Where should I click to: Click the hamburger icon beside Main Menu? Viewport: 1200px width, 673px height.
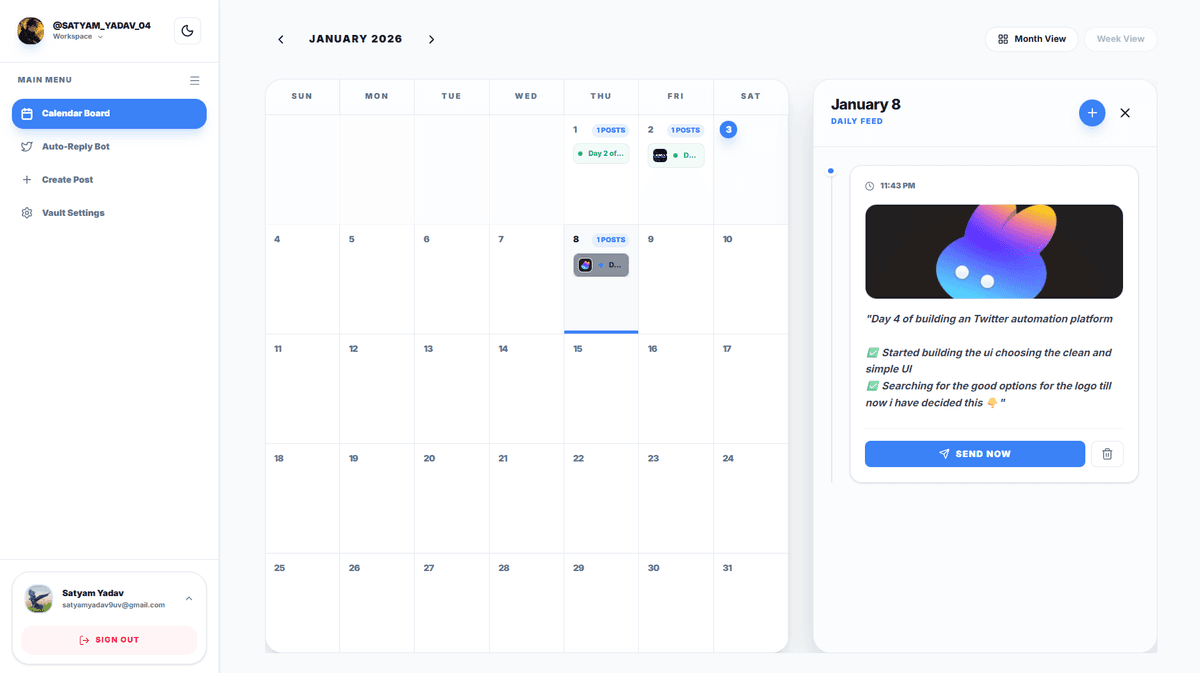click(x=195, y=80)
